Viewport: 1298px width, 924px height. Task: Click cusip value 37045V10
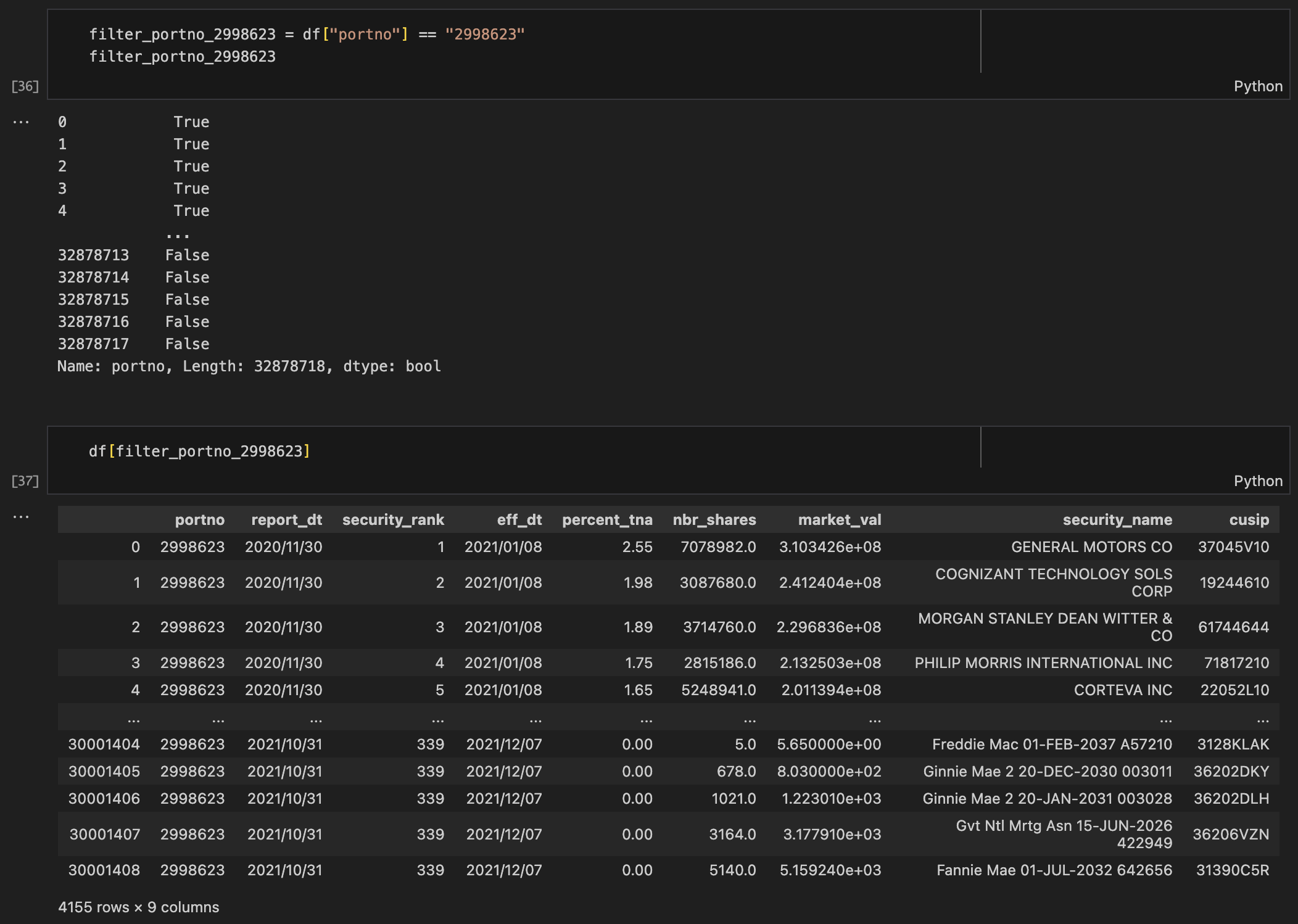point(1233,547)
